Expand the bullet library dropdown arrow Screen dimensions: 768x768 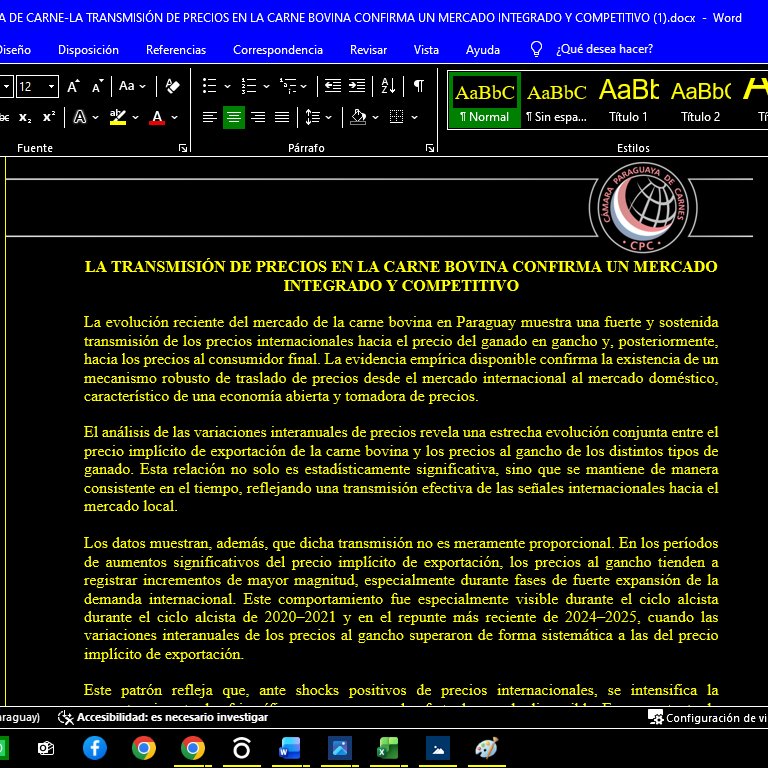(x=227, y=87)
